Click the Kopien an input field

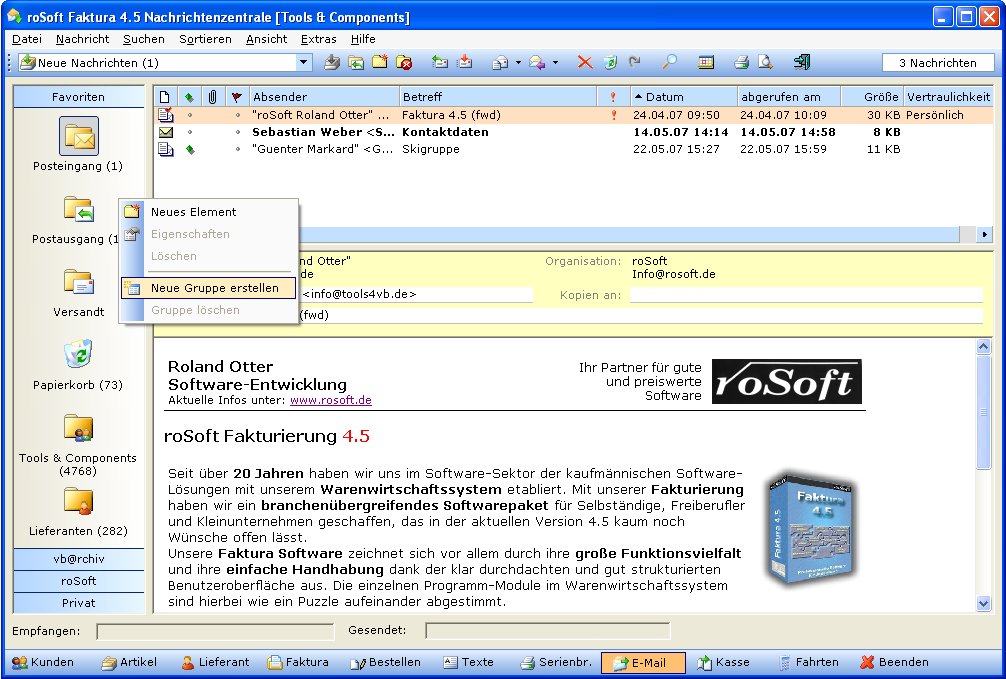805,296
